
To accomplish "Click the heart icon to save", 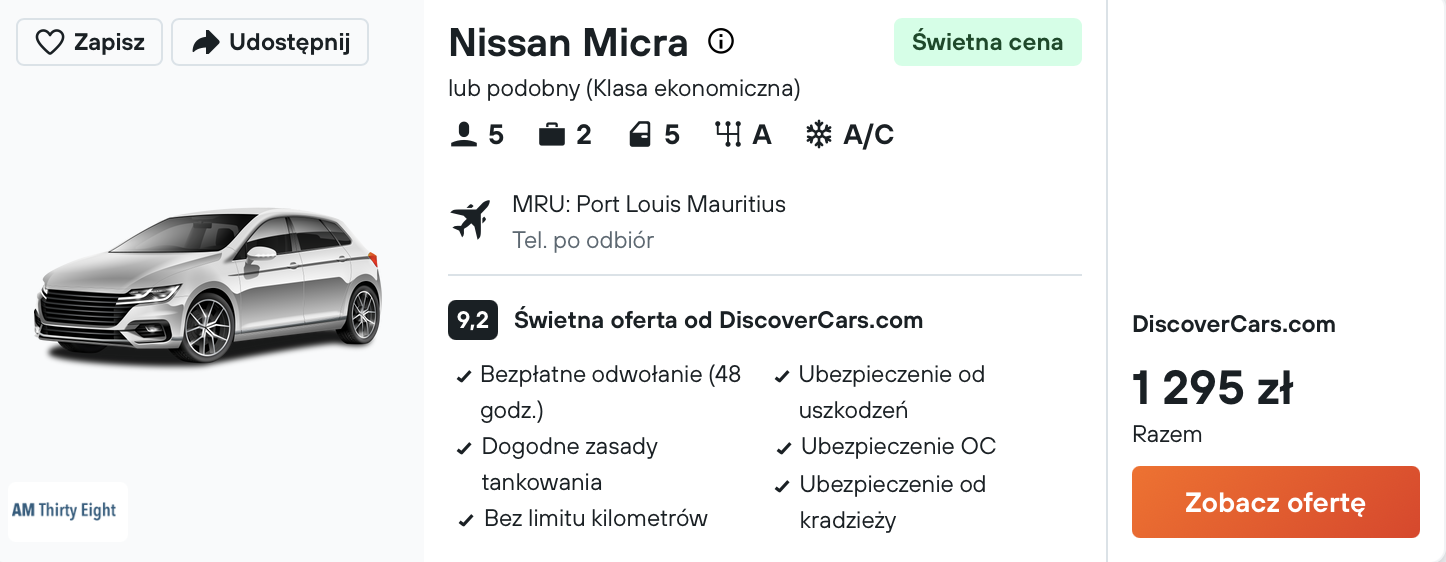I will tap(49, 42).
